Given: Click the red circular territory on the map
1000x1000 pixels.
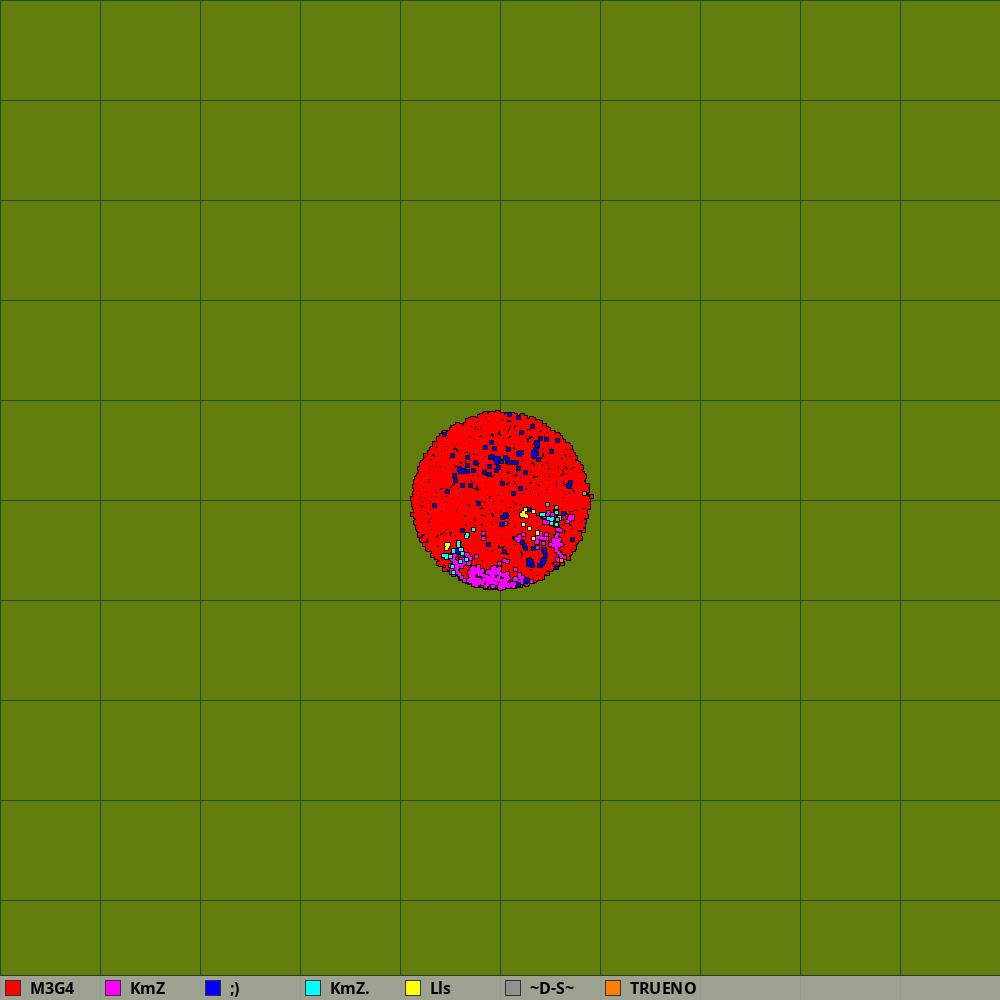Looking at the screenshot, I should [x=501, y=501].
